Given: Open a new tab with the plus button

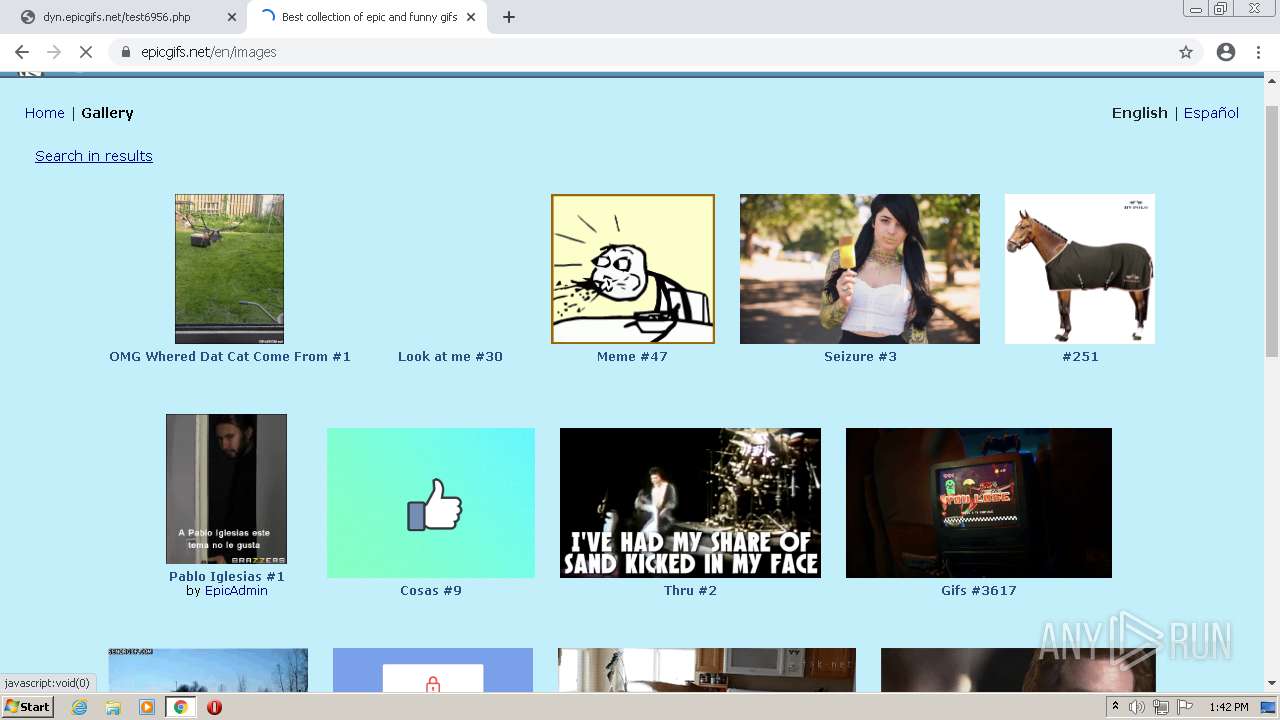Looking at the screenshot, I should tap(509, 17).
